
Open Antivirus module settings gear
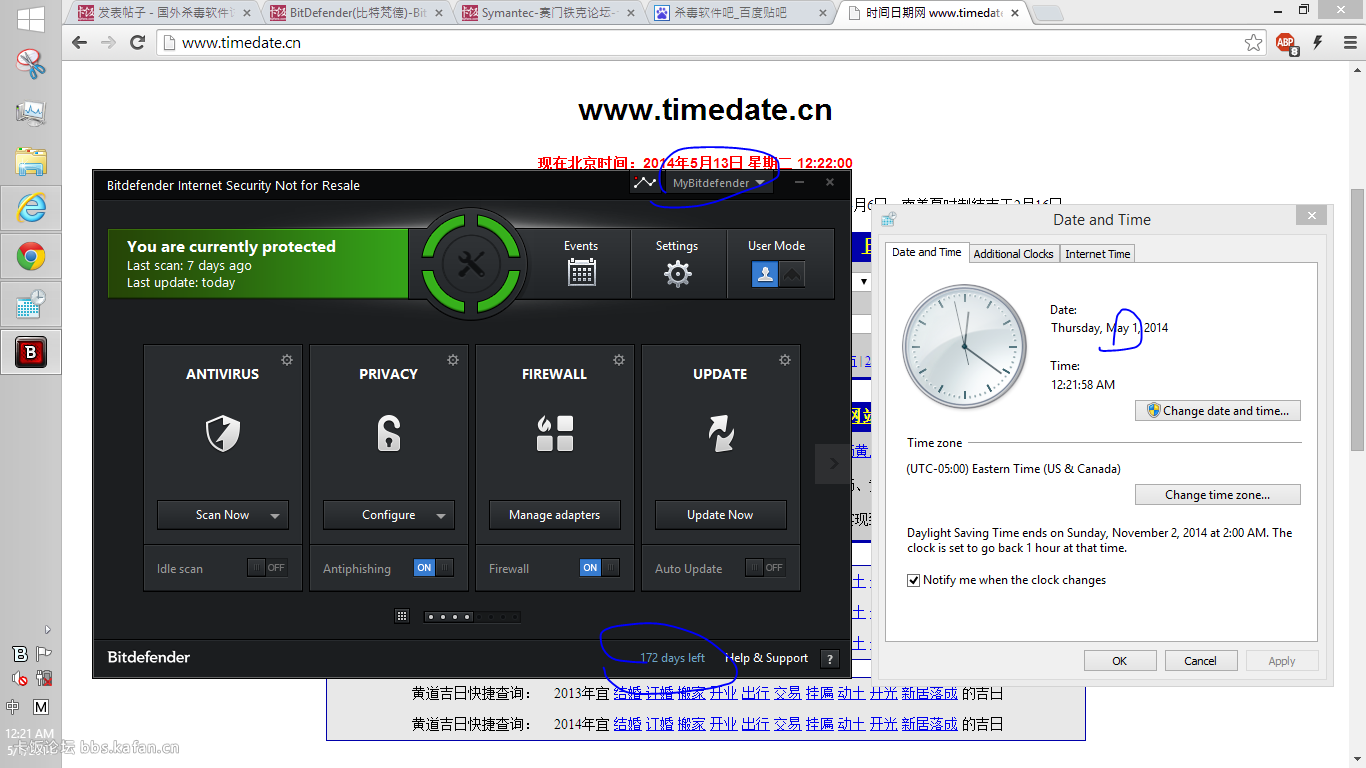click(287, 360)
